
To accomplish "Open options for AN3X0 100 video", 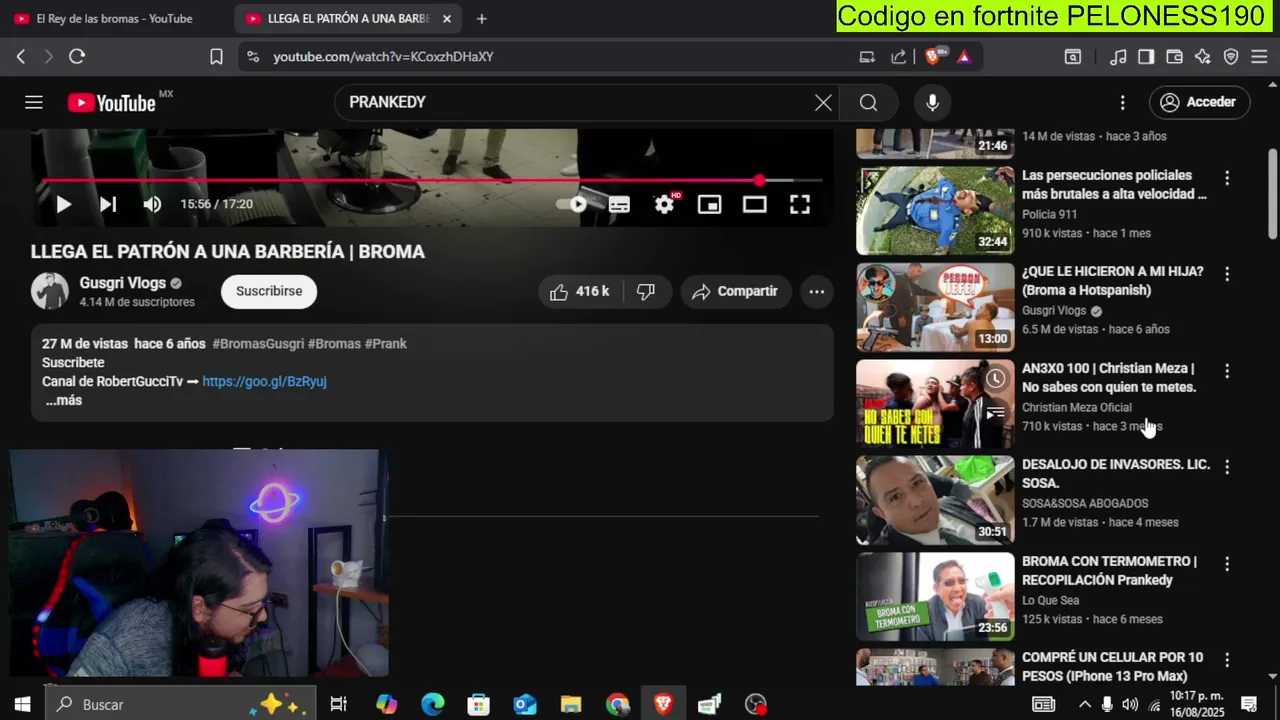I will tap(1227, 370).
